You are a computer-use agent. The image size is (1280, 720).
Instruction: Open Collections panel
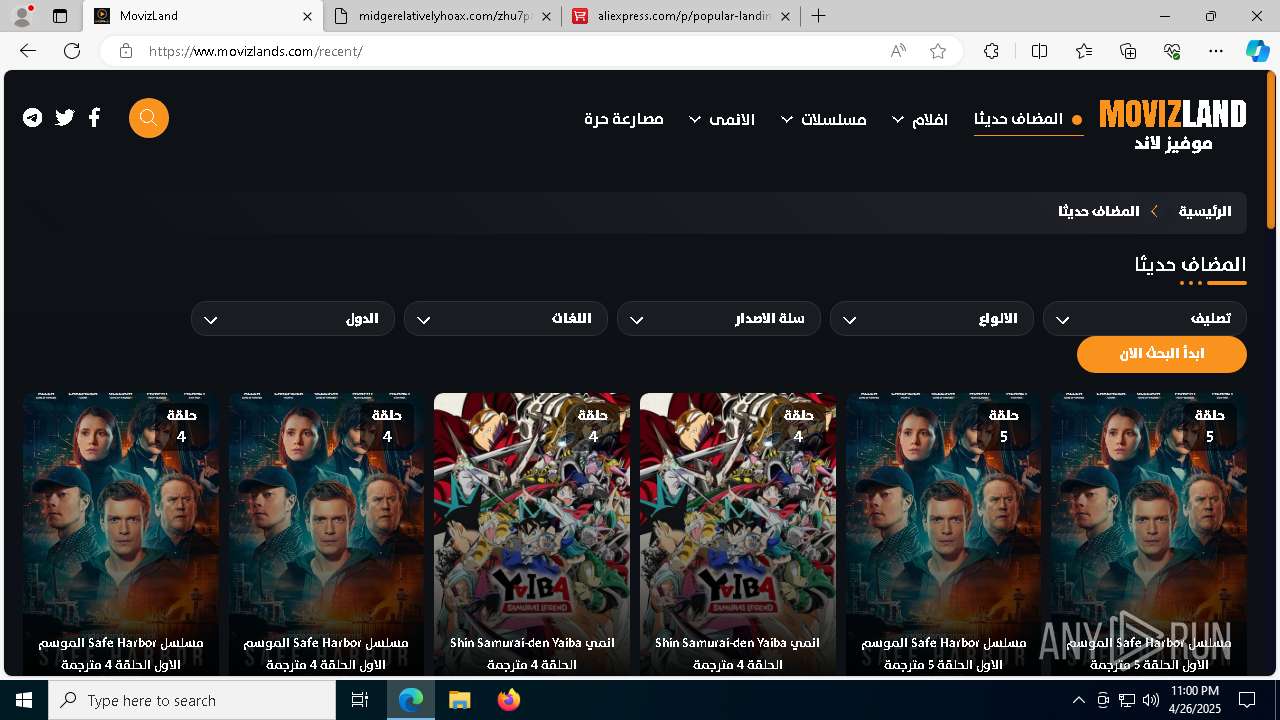click(x=1128, y=51)
